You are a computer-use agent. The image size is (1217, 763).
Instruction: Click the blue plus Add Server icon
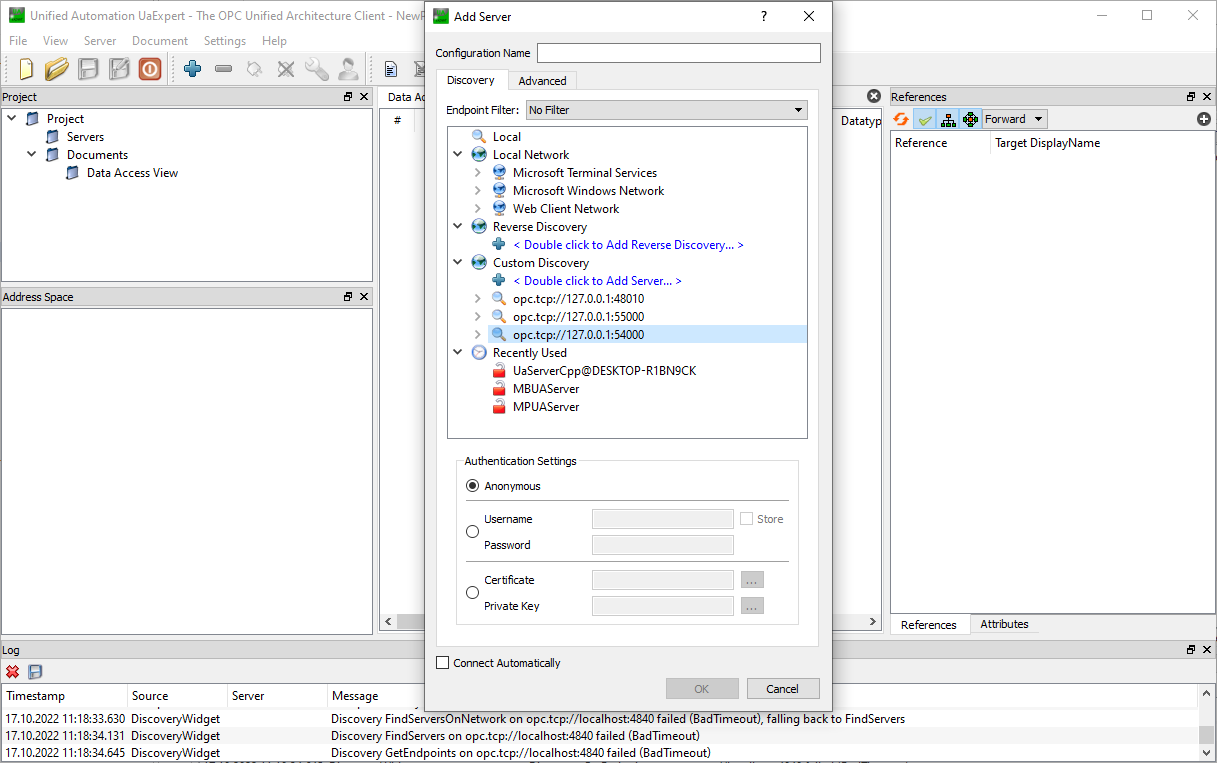coord(193,69)
